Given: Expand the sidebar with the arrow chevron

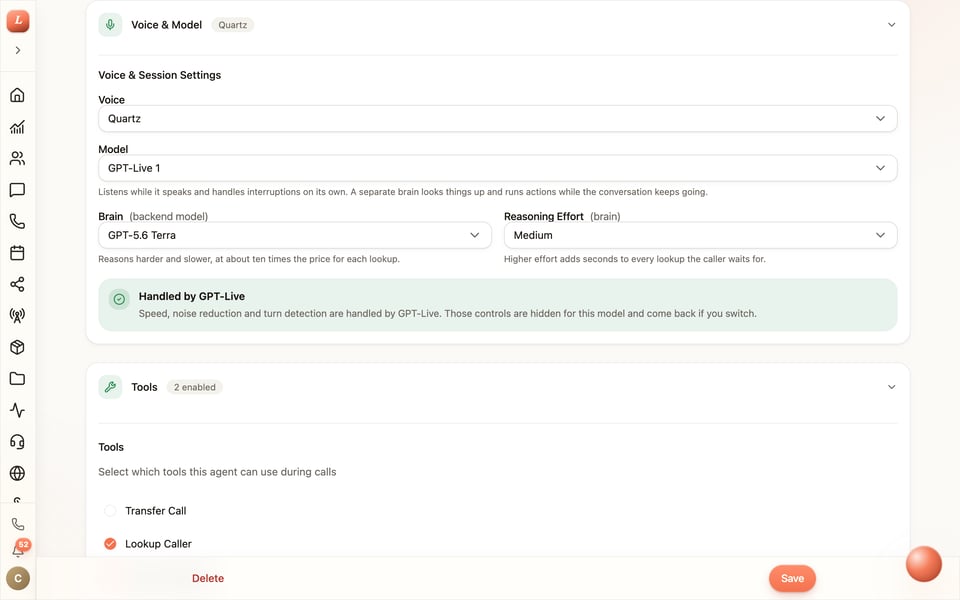Looking at the screenshot, I should [18, 50].
